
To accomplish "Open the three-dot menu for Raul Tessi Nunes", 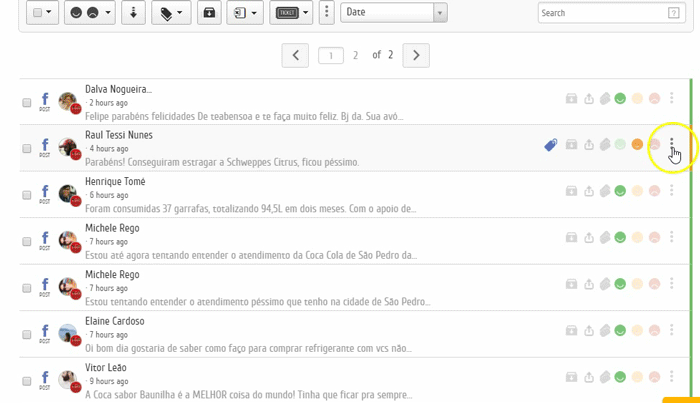I will click(x=672, y=145).
